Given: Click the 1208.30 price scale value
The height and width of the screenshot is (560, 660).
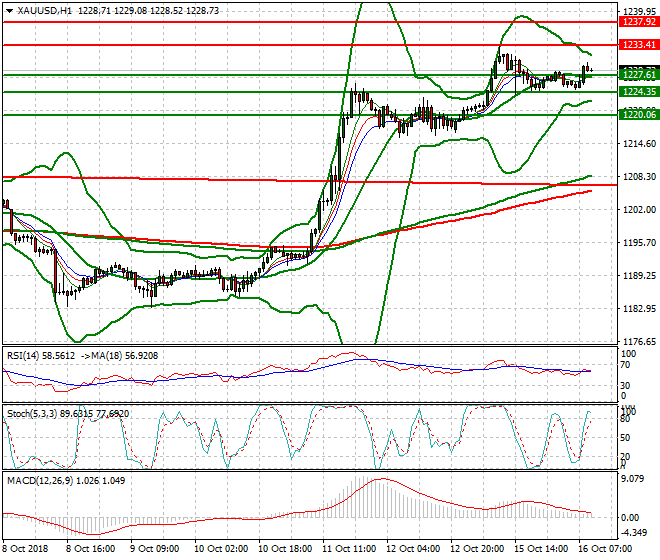Looking at the screenshot, I should 639,176.
